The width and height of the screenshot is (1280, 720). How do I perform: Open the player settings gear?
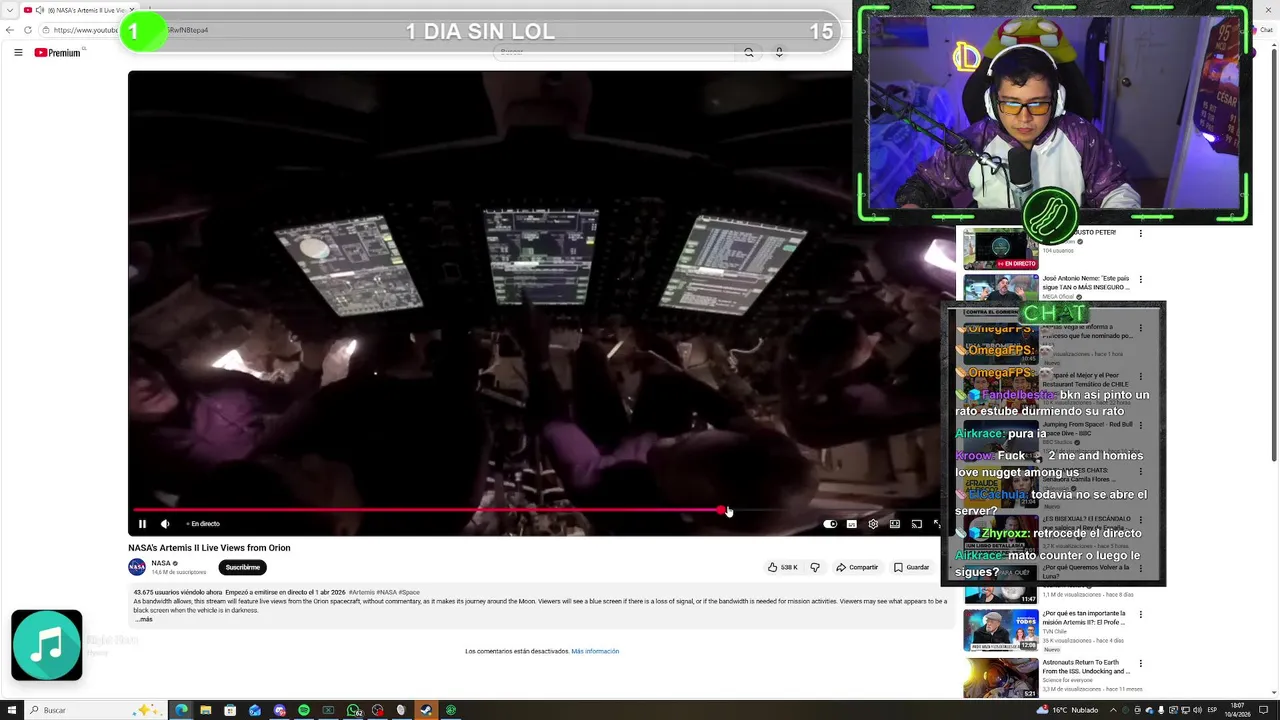point(873,524)
